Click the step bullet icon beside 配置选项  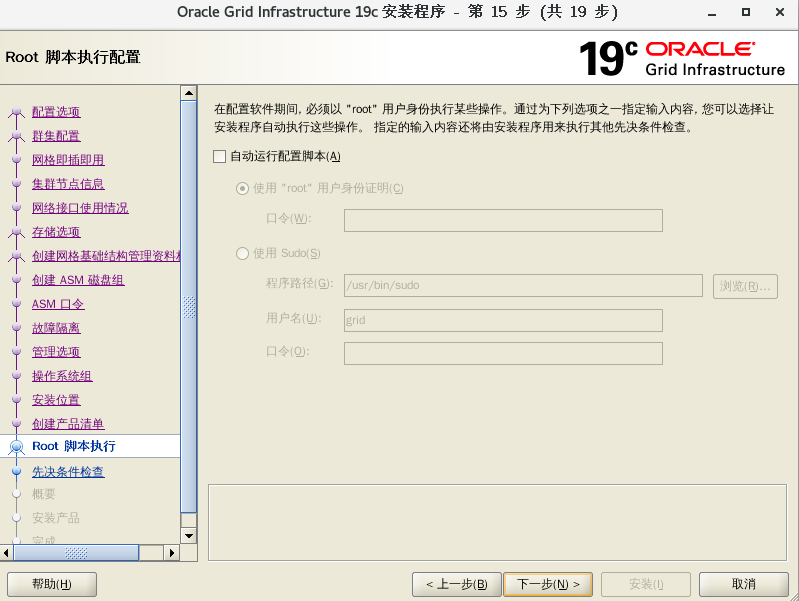pos(16,112)
